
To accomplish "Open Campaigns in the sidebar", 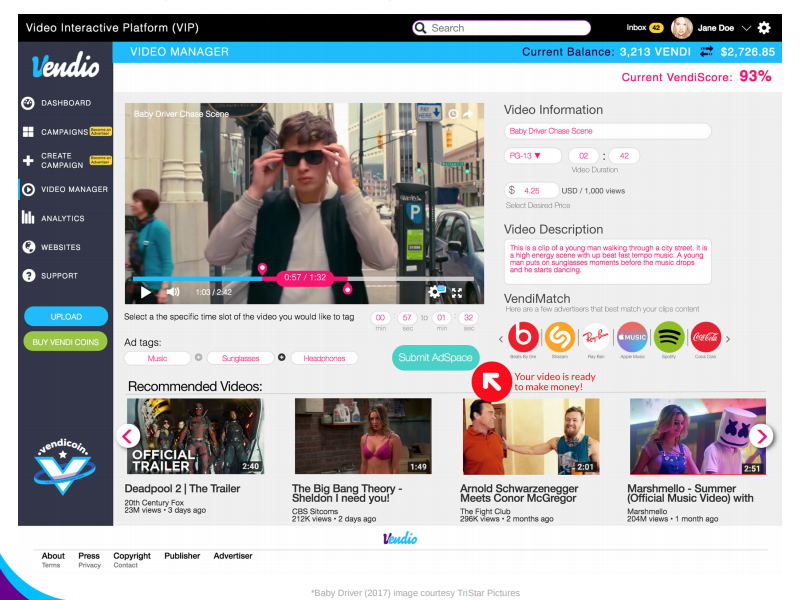I will click(65, 132).
